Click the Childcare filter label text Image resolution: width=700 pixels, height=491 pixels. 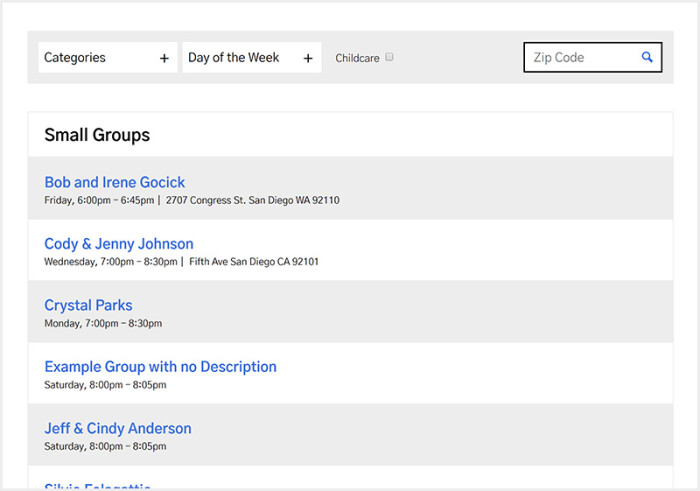point(357,59)
